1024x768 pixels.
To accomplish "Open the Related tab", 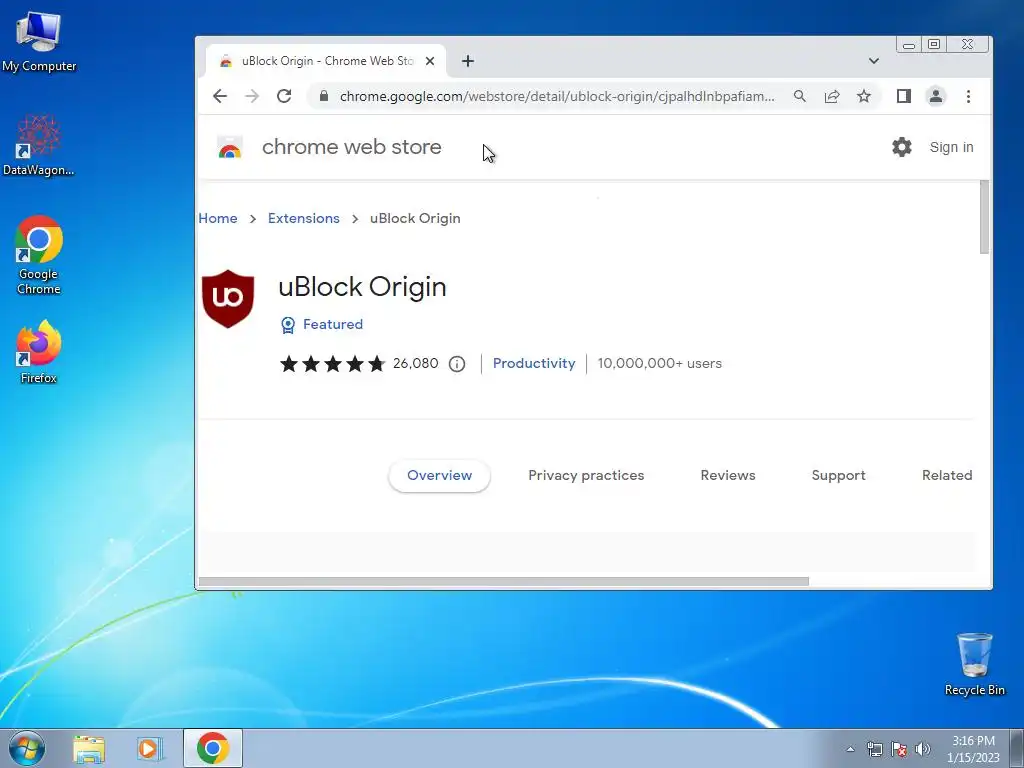I will pos(947,475).
